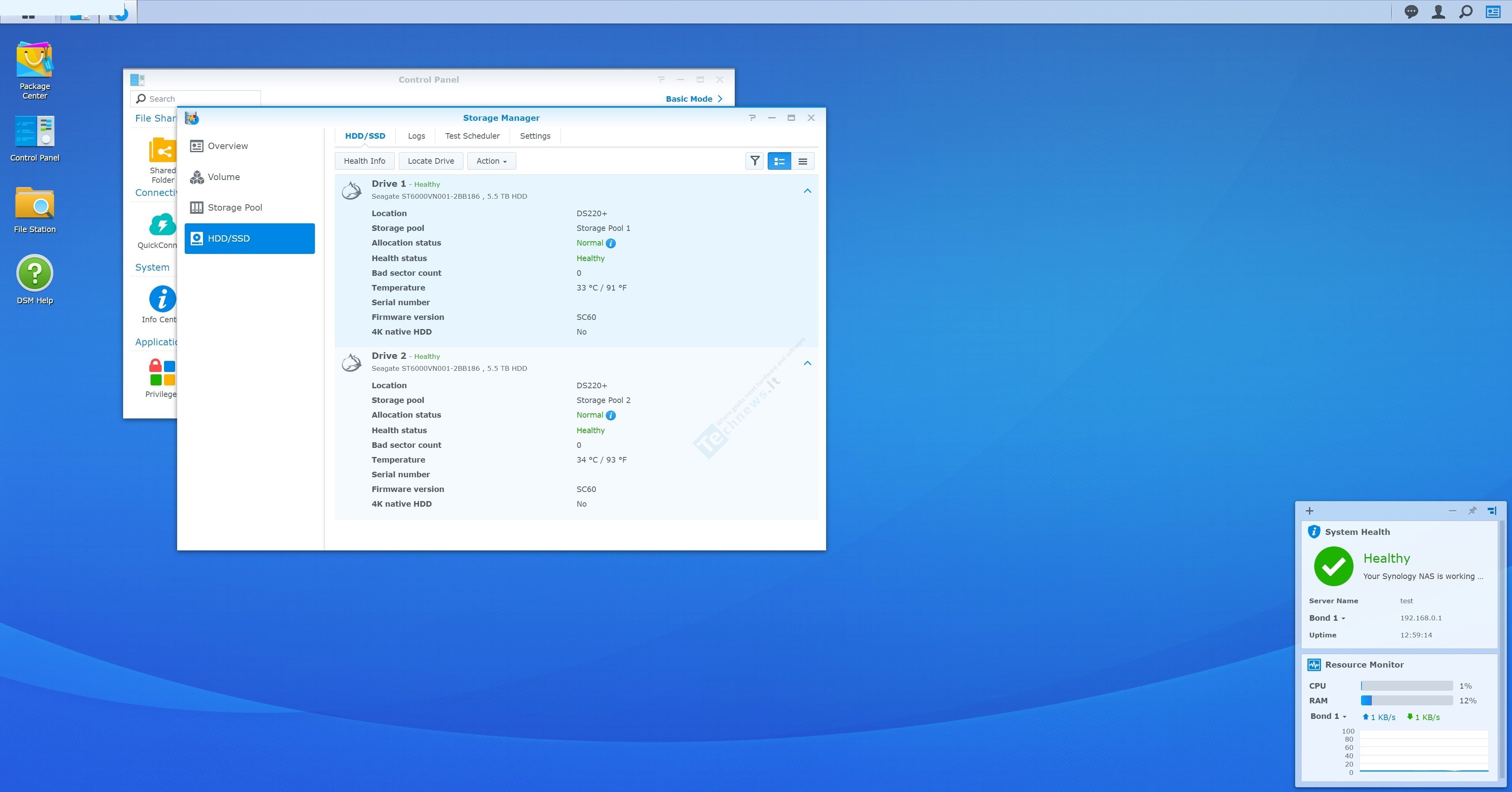Click the Drive 1 disk icon

click(x=351, y=190)
